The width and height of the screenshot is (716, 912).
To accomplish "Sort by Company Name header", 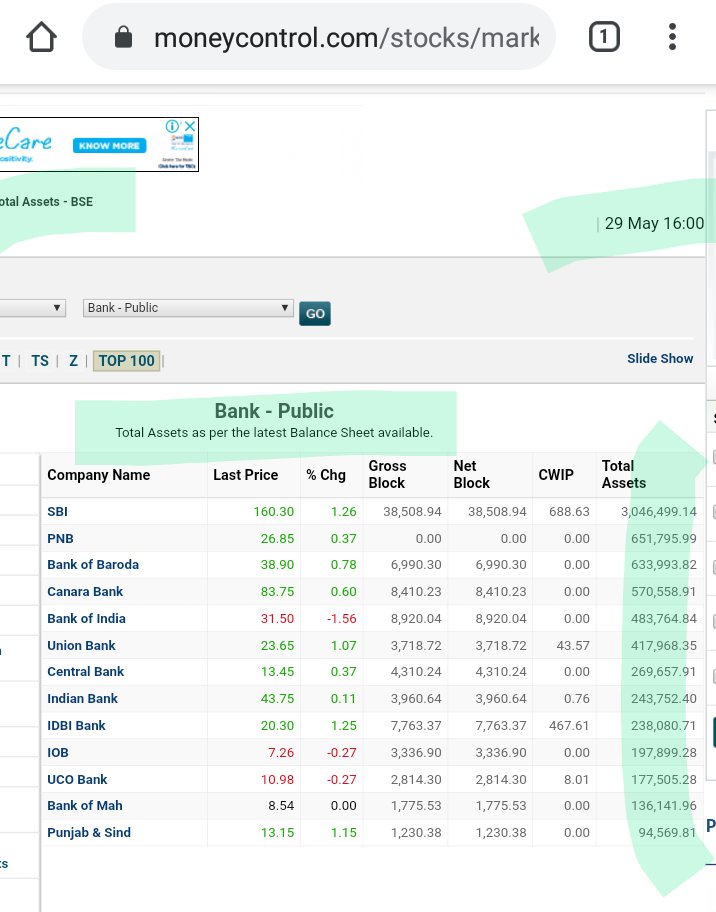I will click(x=99, y=475).
